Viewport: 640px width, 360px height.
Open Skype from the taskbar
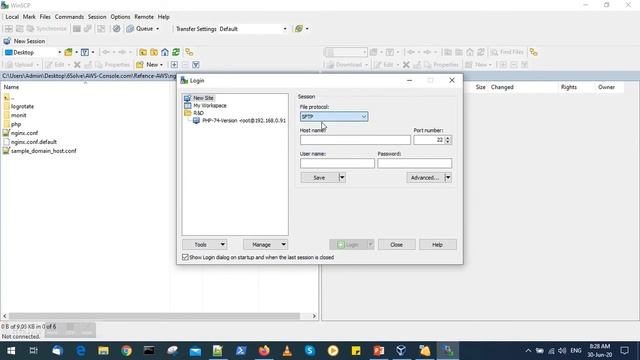point(310,351)
